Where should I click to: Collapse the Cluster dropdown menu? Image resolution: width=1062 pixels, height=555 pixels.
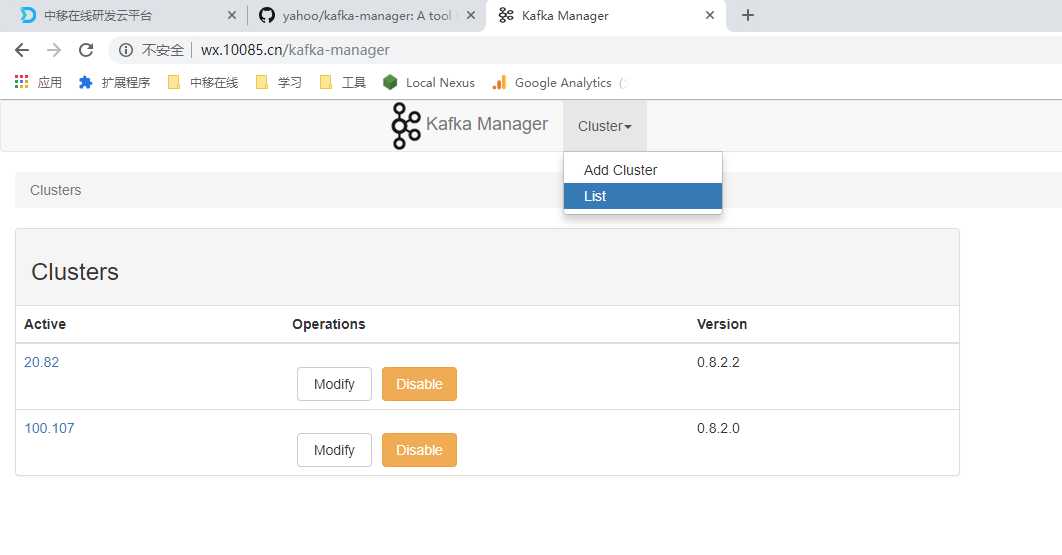click(x=605, y=126)
